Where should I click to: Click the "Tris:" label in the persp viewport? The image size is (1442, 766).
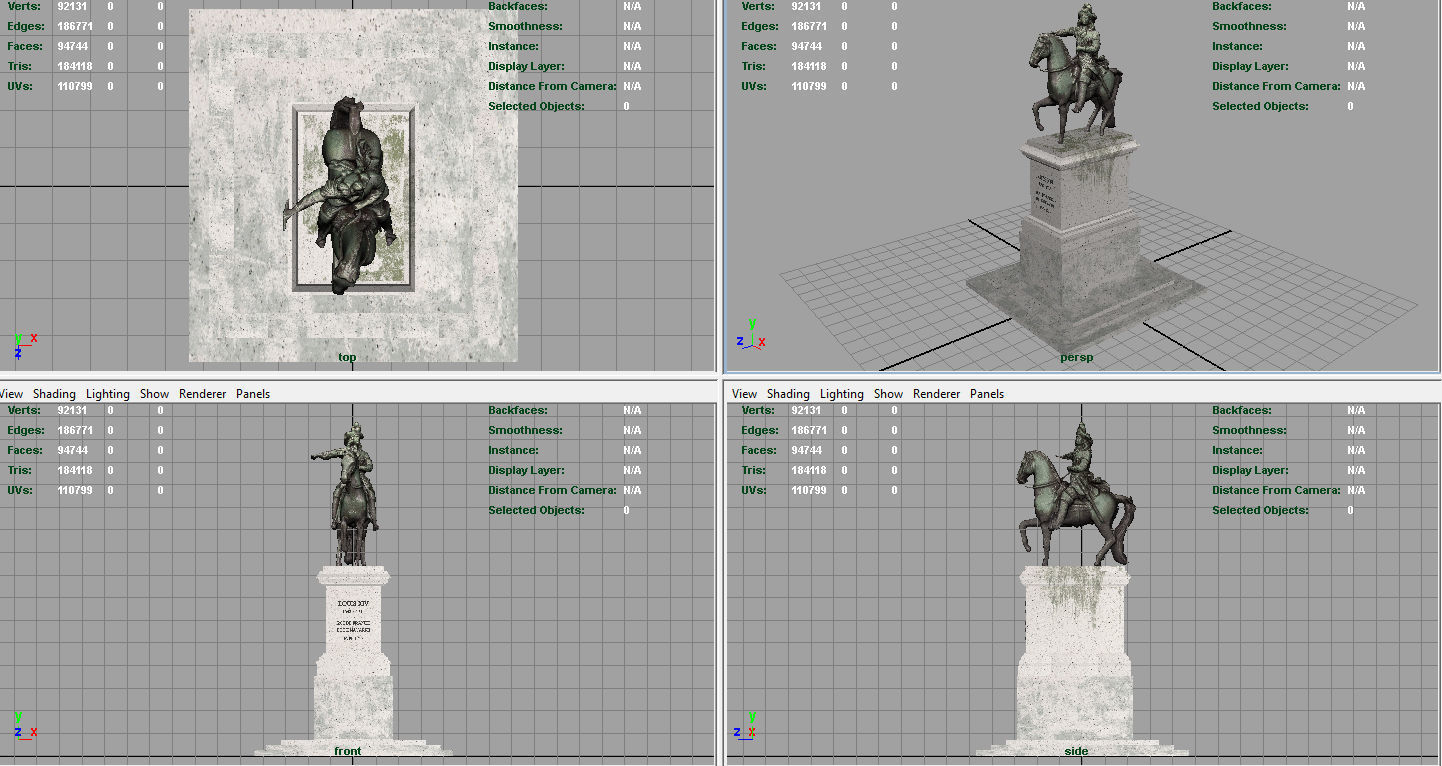(x=754, y=66)
